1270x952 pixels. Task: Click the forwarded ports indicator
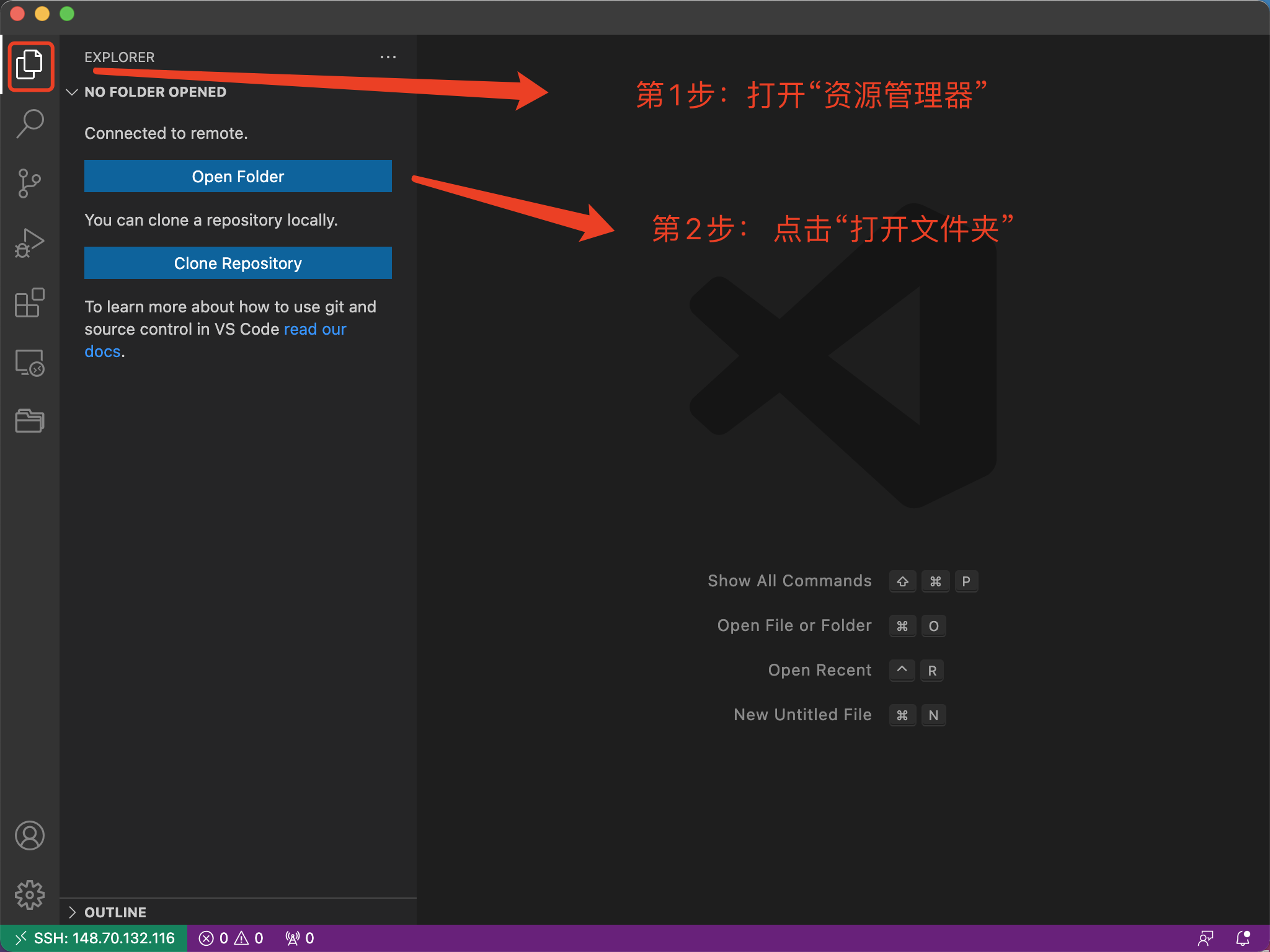(300, 938)
